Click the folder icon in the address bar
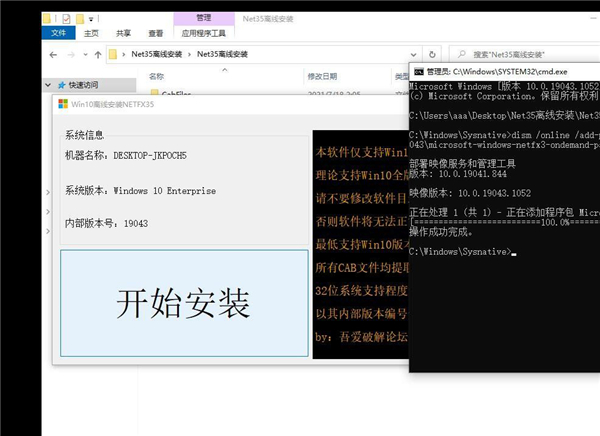Viewport: 600px width, 436px height. pos(116,53)
